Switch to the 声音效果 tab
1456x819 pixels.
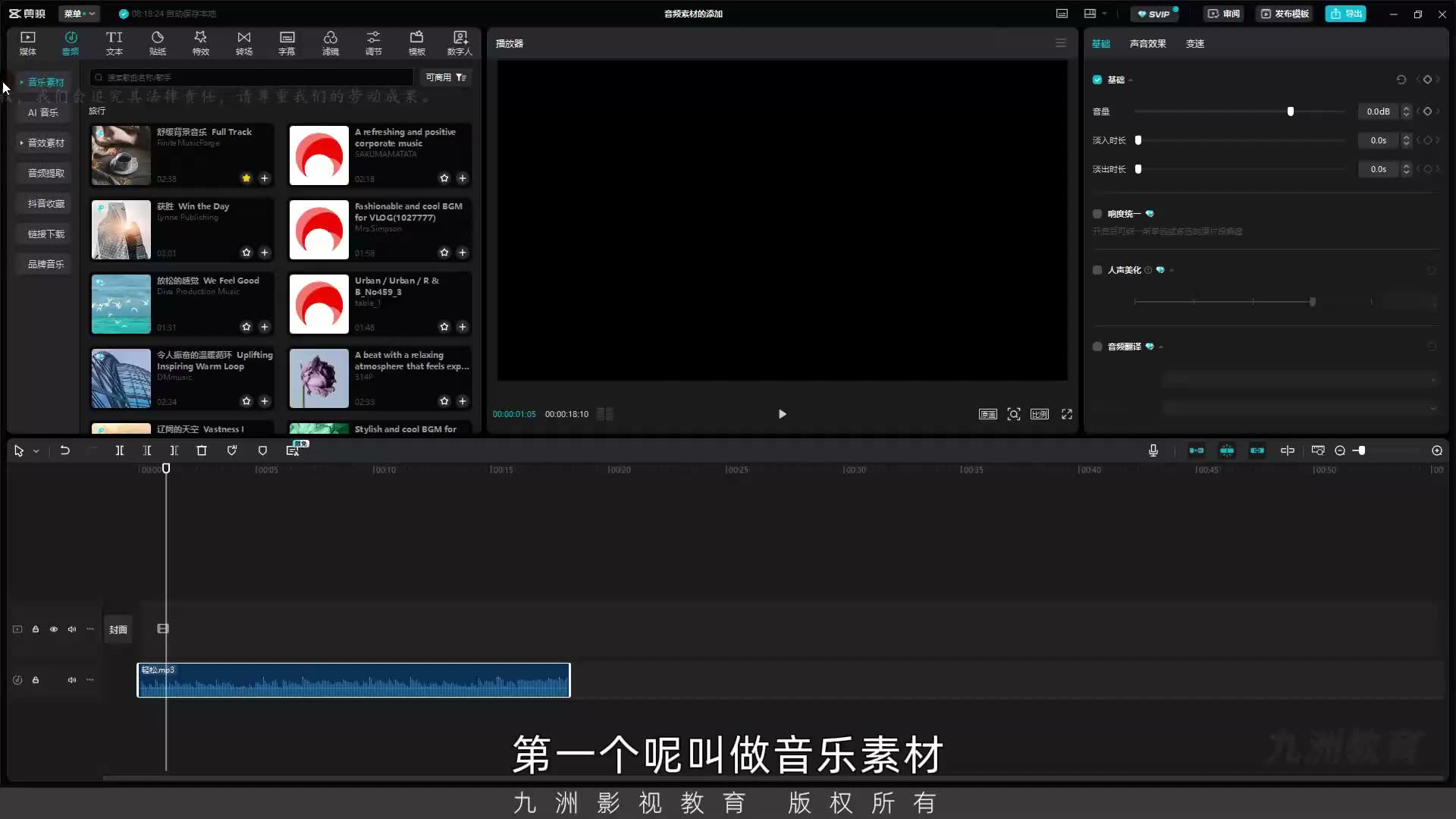(x=1148, y=44)
